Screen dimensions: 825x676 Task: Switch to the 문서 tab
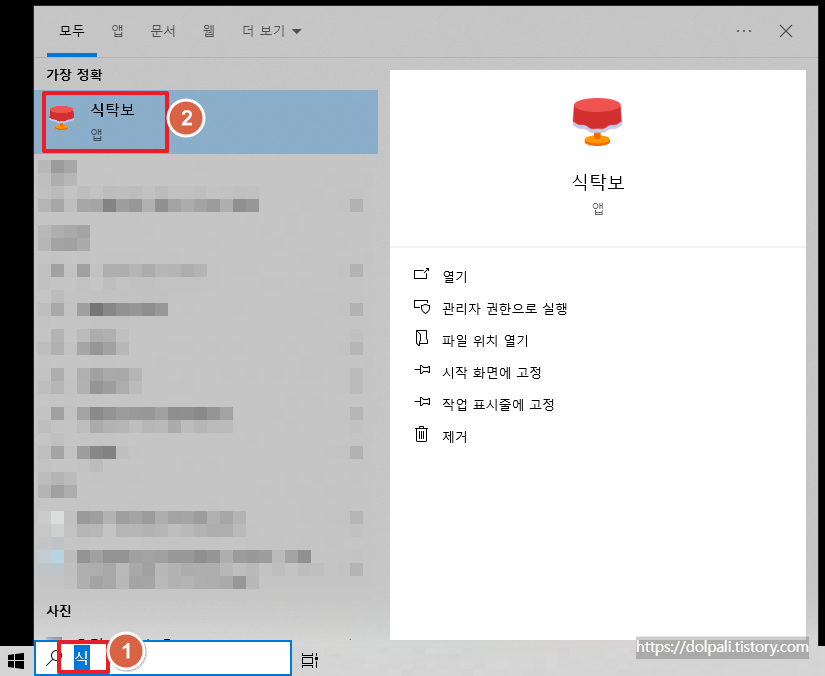tap(162, 31)
